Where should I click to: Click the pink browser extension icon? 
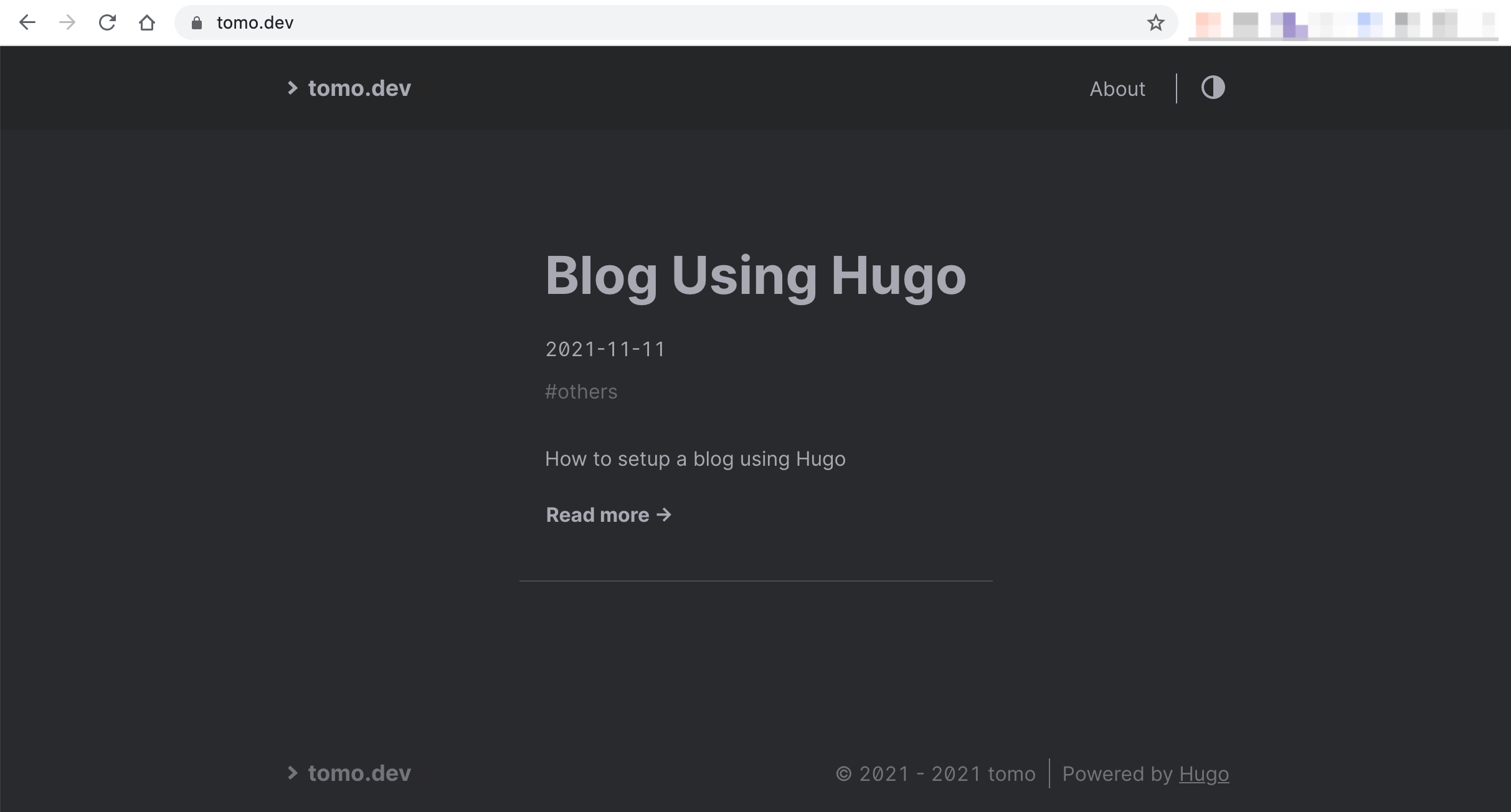point(1208,25)
